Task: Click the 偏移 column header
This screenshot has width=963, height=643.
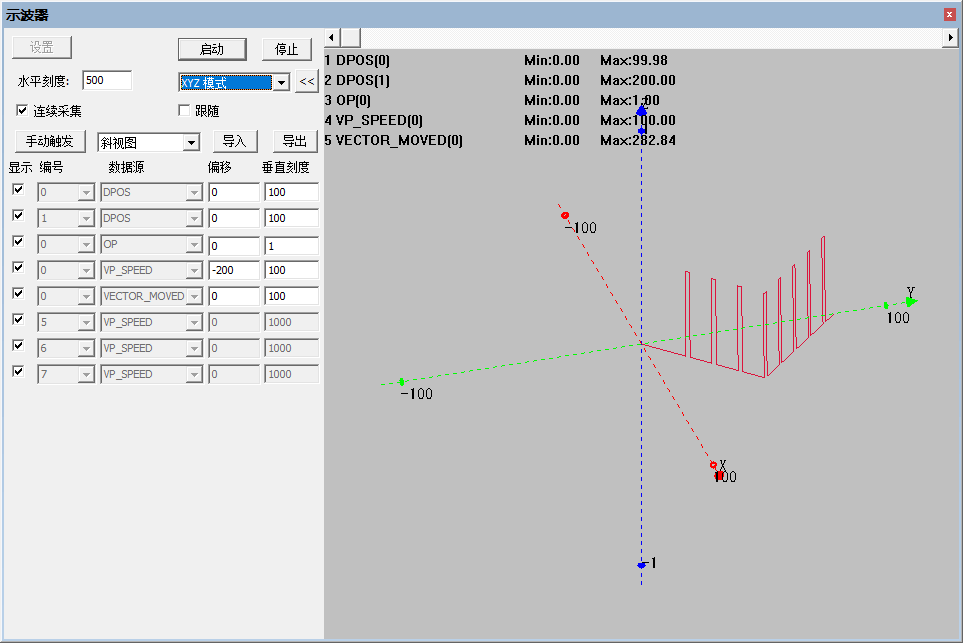Action: (219, 167)
